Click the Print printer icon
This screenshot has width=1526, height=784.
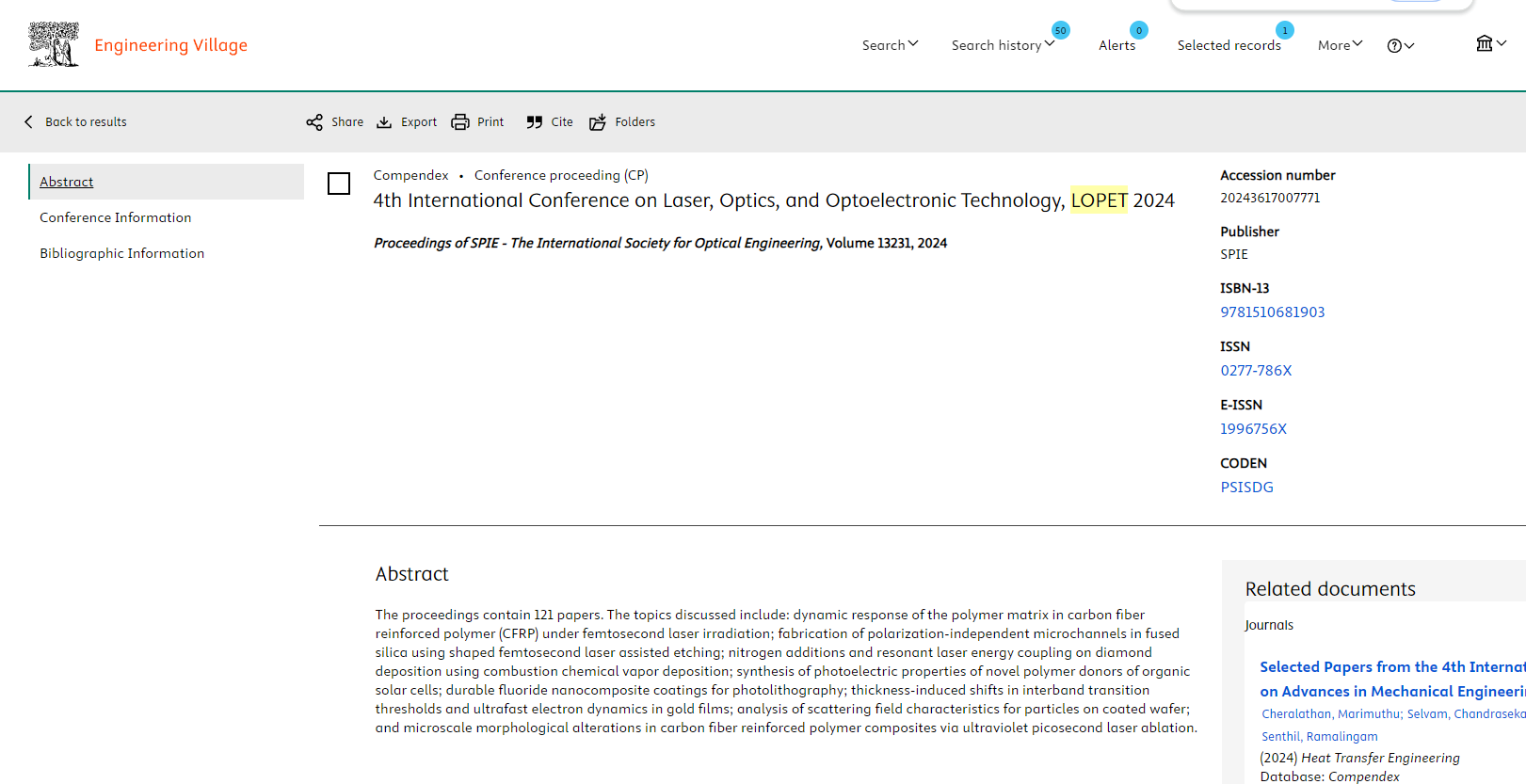coord(460,122)
